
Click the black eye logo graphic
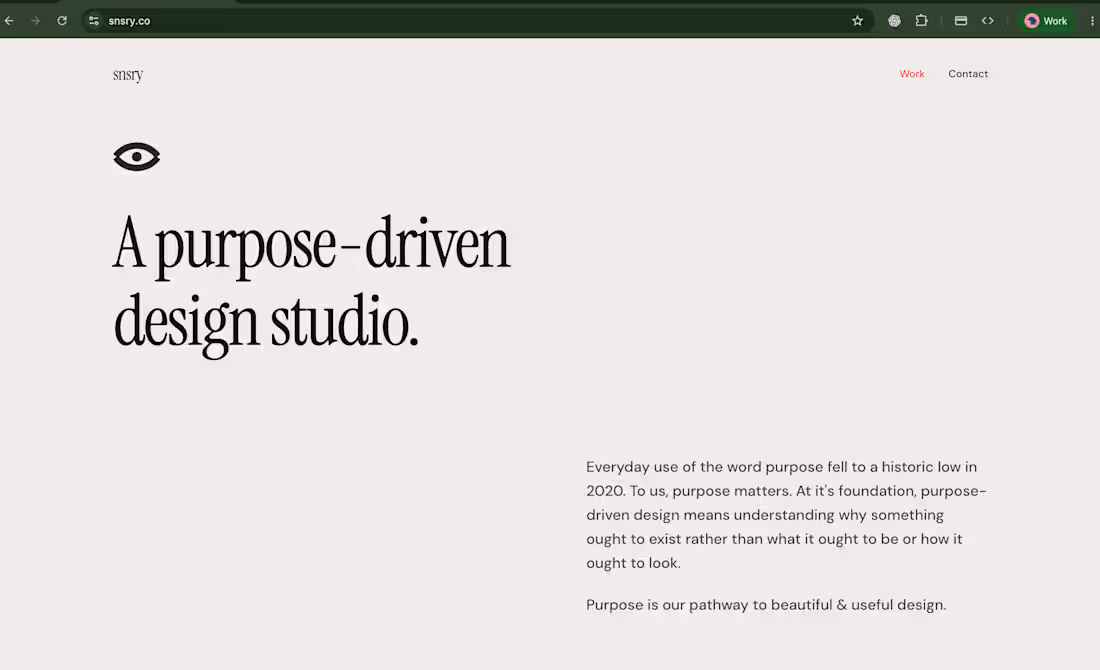[x=137, y=156]
